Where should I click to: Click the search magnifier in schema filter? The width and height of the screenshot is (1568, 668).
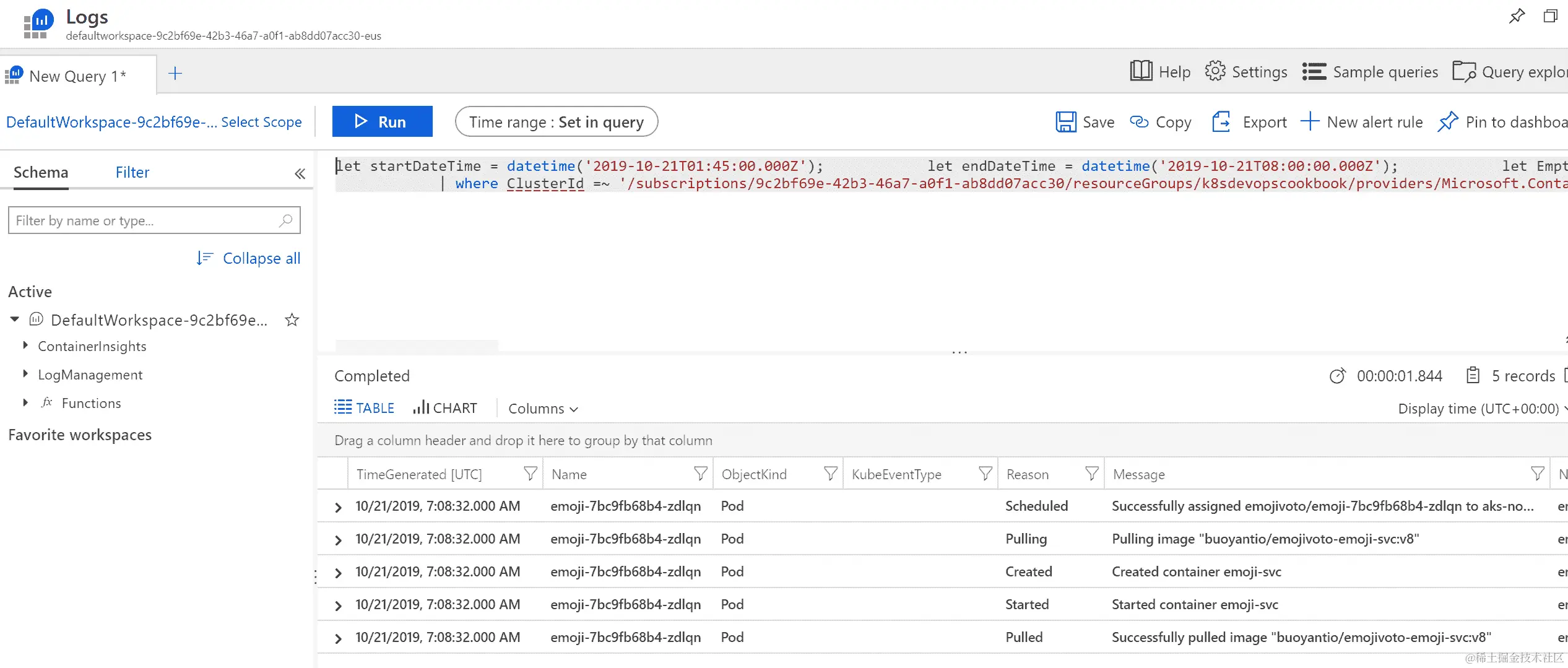coord(286,220)
